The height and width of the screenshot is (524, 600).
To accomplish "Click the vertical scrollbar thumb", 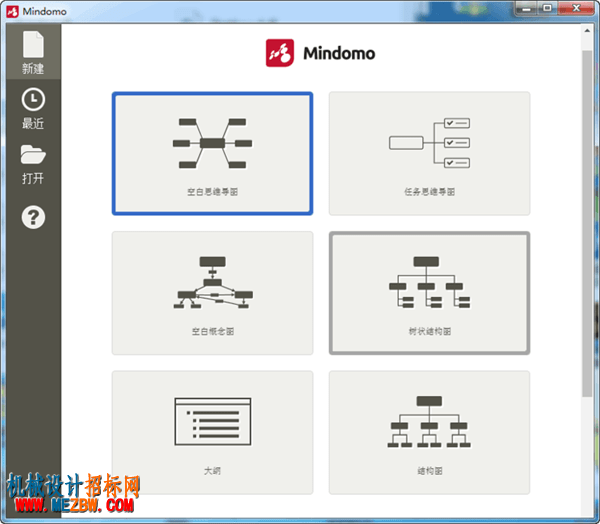I will (x=587, y=224).
